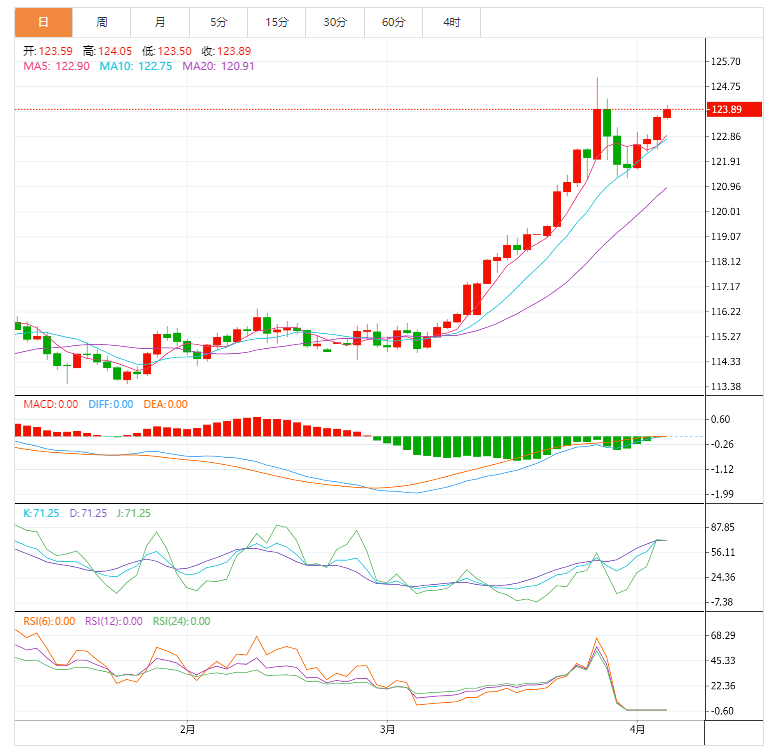The width and height of the screenshot is (778, 756).
Task: Switch to the 月 (monthly) tab
Action: [160, 22]
